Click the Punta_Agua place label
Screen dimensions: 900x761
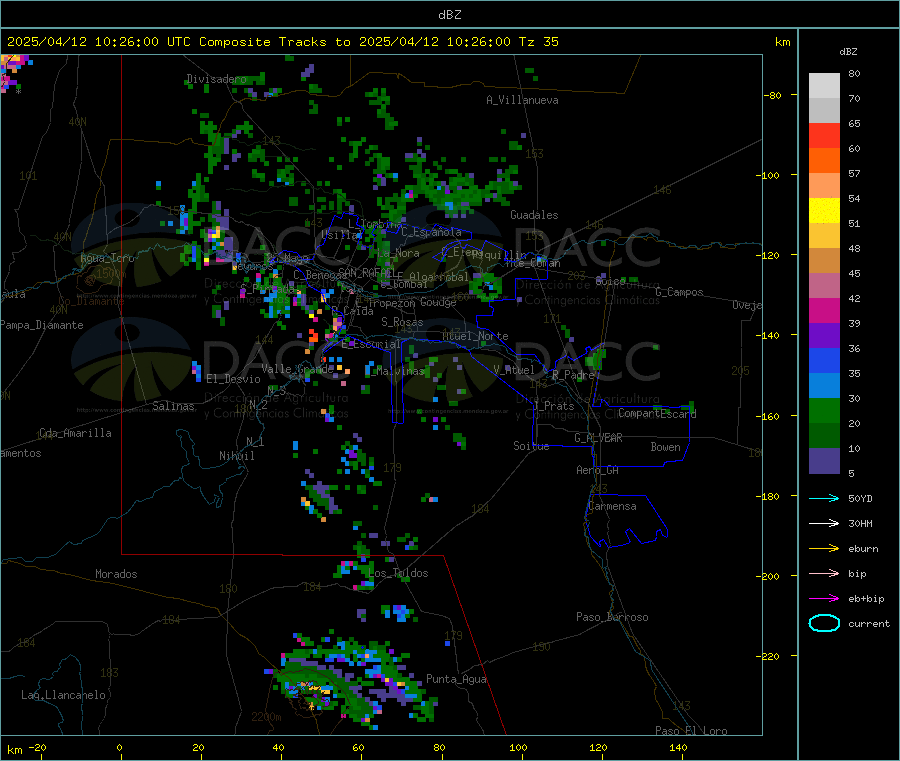click(x=456, y=679)
